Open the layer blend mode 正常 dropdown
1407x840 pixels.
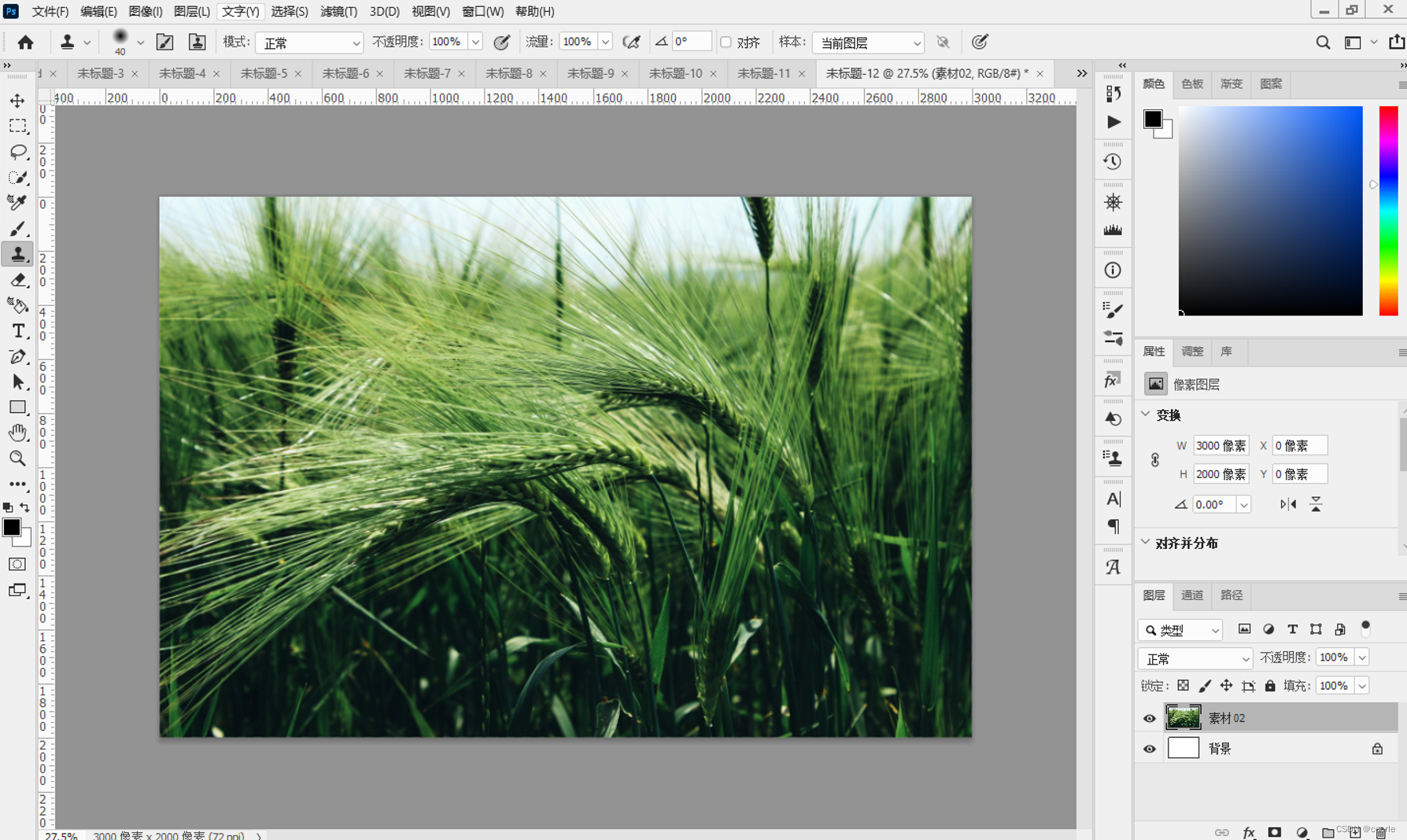click(1195, 658)
